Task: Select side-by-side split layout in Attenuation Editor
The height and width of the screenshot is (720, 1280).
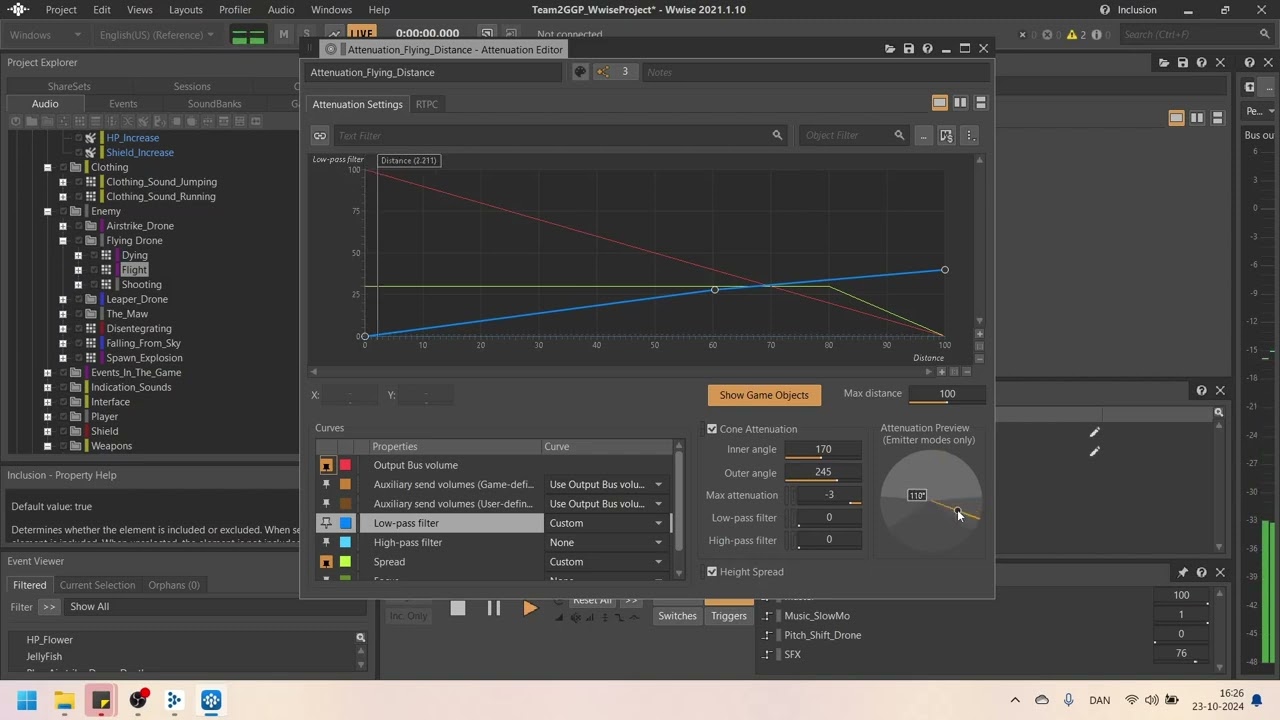Action: point(960,103)
